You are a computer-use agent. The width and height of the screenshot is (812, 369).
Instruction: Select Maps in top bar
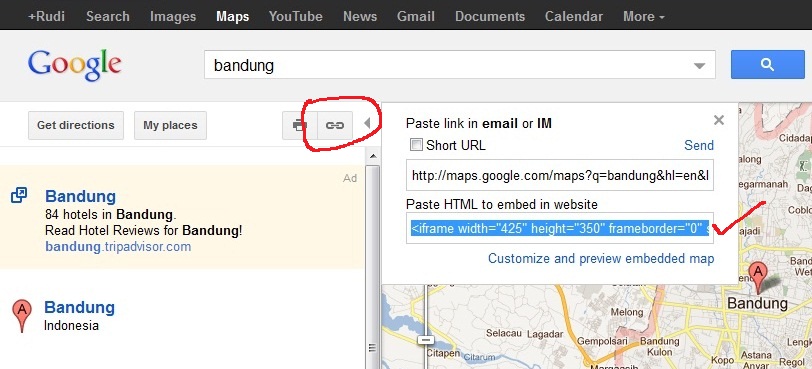pos(233,17)
